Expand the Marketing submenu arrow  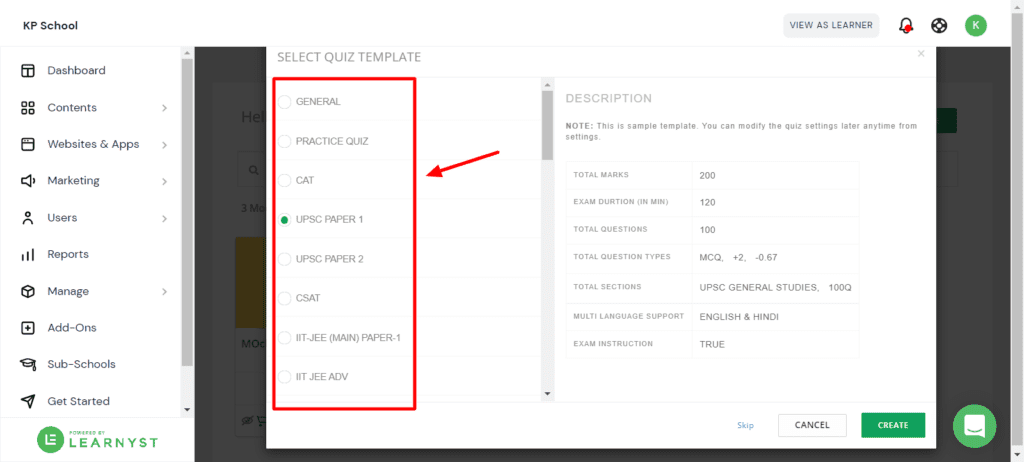point(164,181)
